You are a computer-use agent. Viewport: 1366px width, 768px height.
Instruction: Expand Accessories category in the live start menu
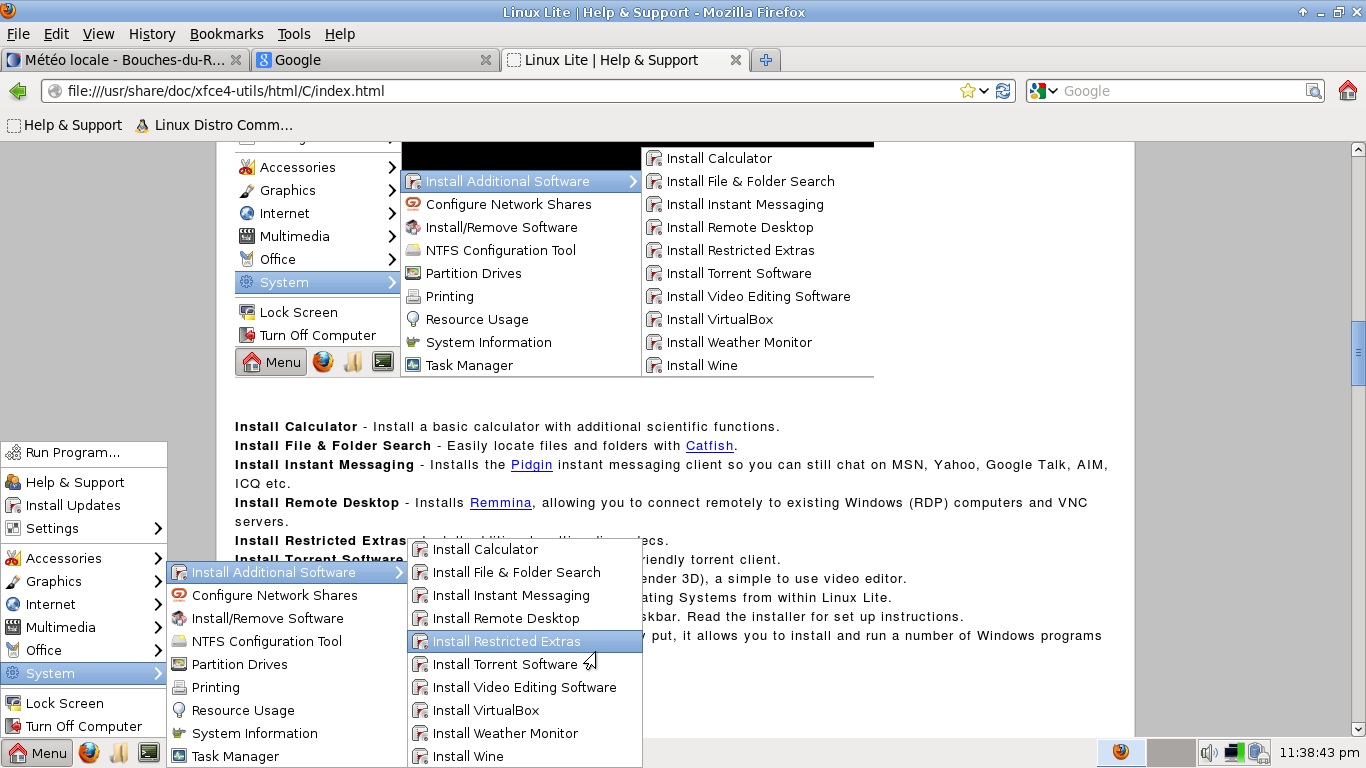84,558
